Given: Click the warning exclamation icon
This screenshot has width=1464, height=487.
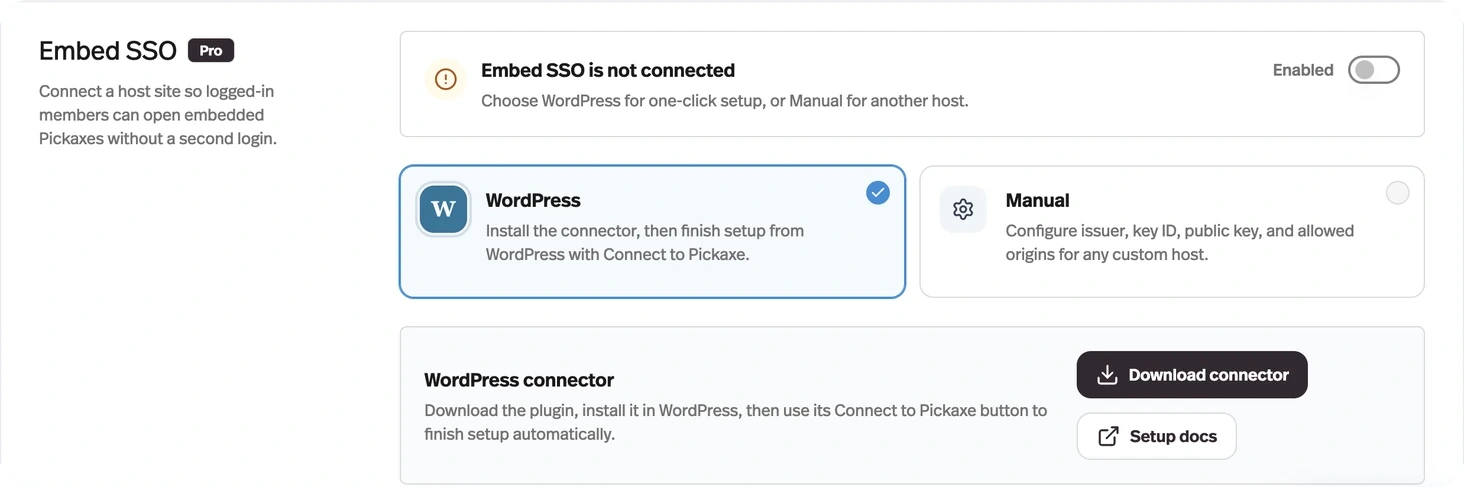Looking at the screenshot, I should [446, 80].
